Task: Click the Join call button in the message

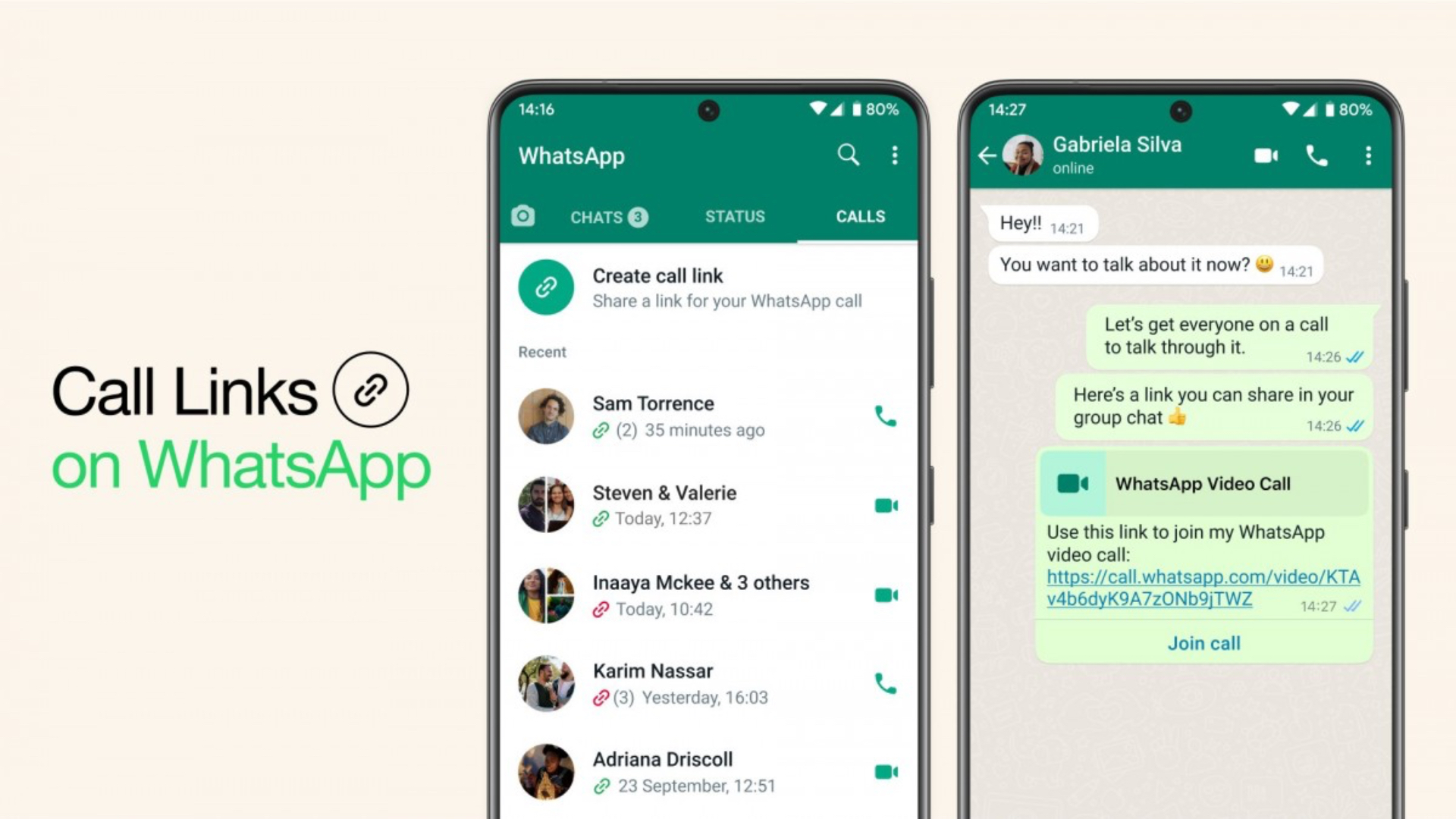Action: coord(1204,643)
